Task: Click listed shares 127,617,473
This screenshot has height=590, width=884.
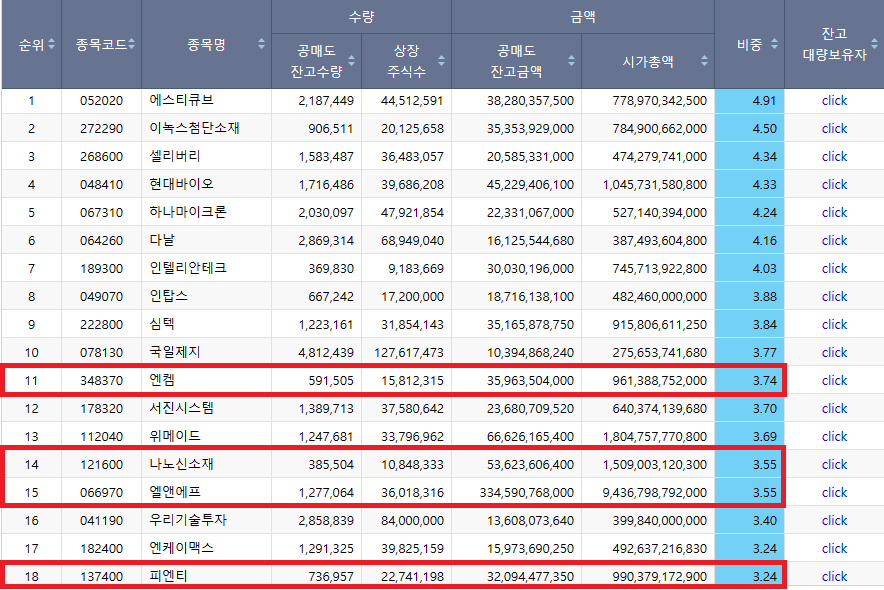Action: coord(409,353)
